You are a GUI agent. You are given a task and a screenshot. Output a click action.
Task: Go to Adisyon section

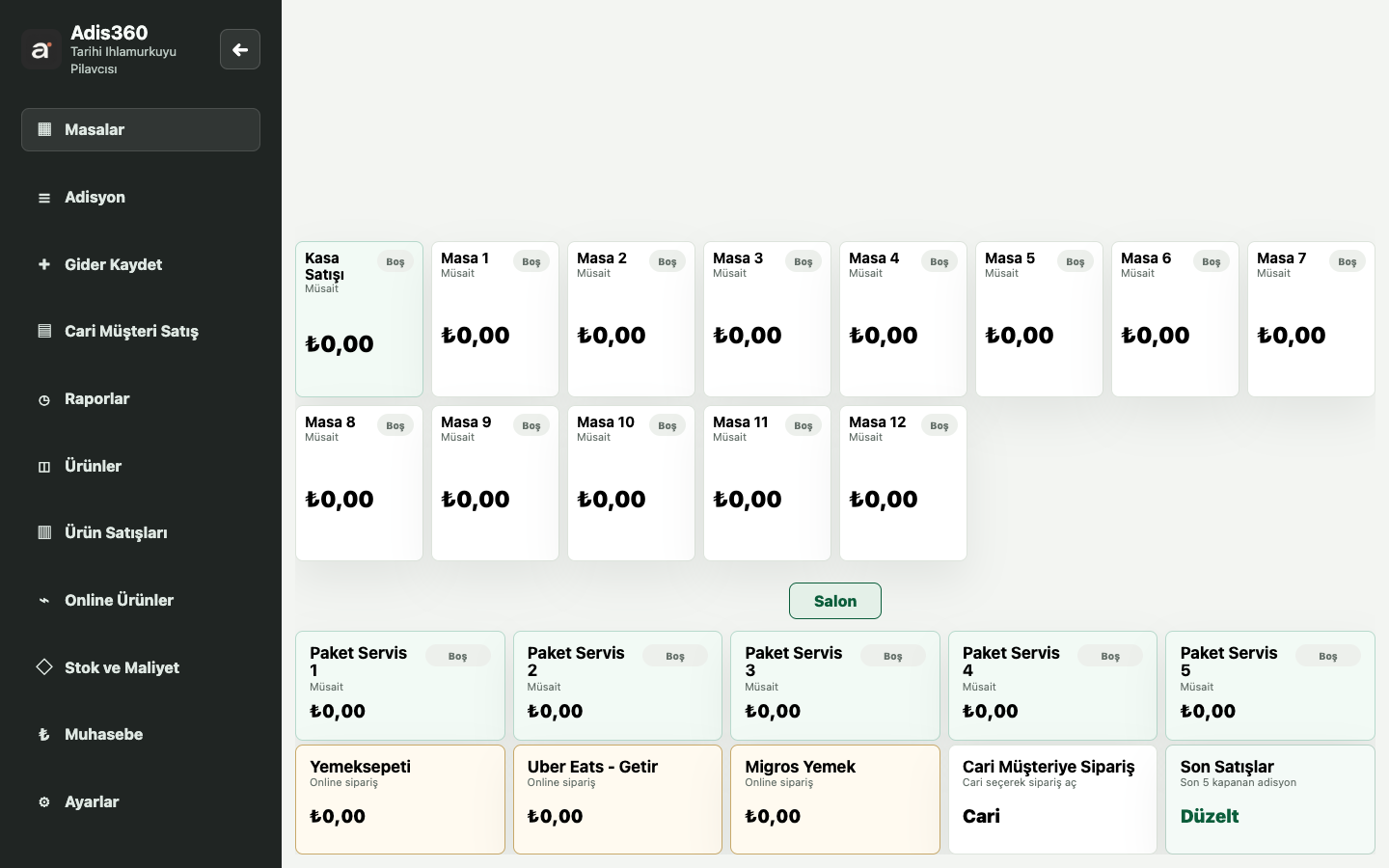pos(141,197)
